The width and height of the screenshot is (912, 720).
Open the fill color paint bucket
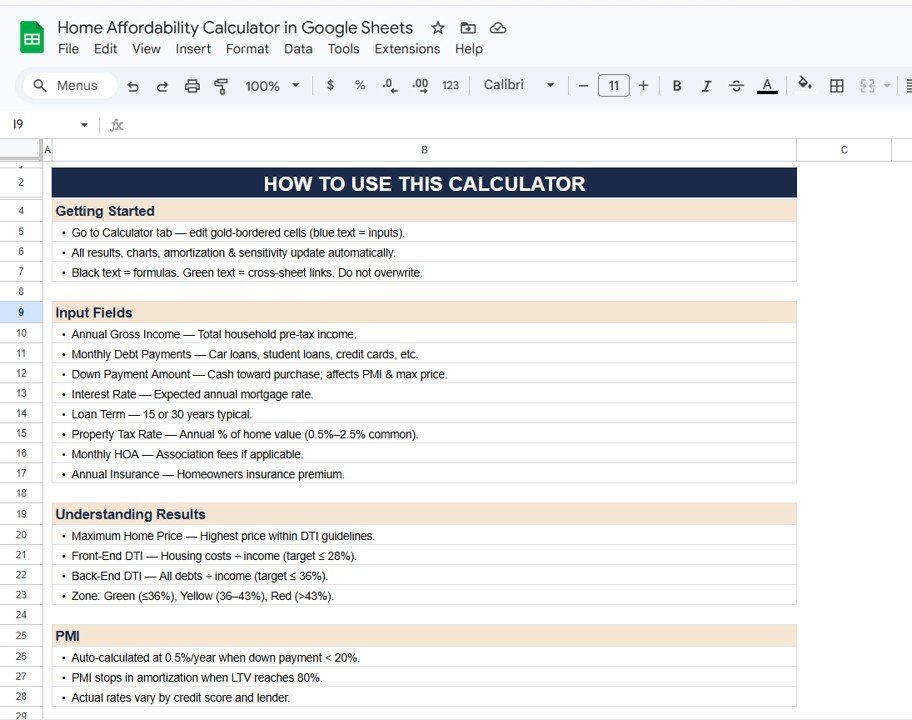pos(805,85)
